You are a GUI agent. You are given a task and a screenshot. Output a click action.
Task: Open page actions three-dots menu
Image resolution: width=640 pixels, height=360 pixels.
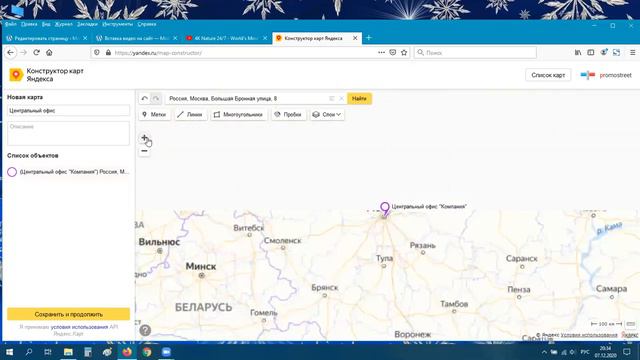click(381, 53)
